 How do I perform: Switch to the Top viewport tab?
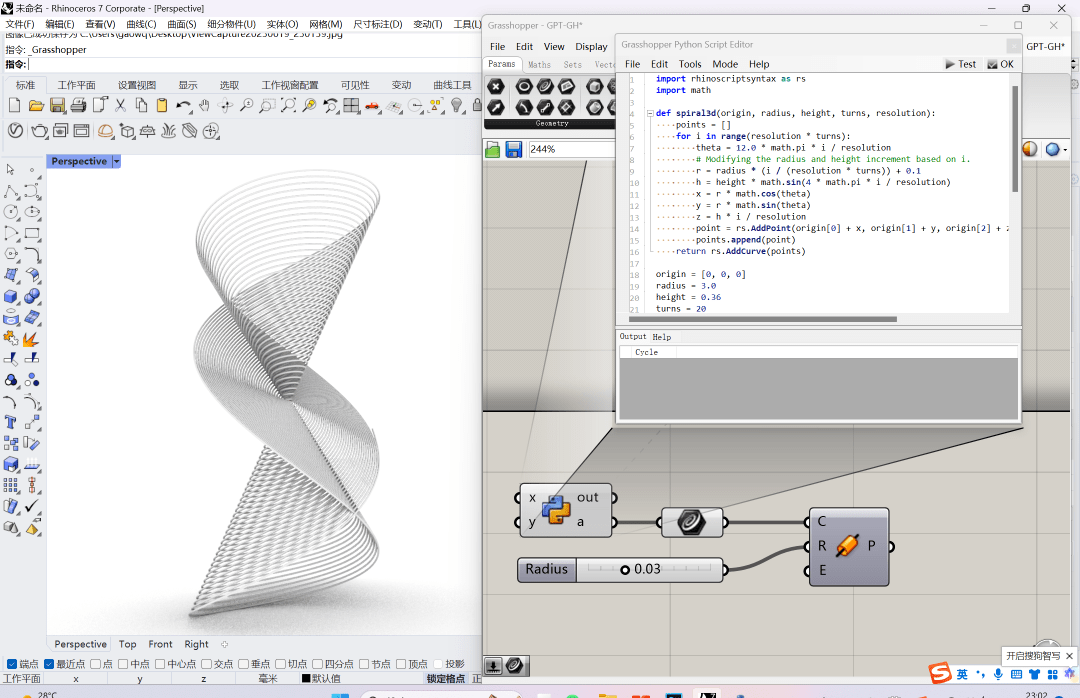click(127, 644)
